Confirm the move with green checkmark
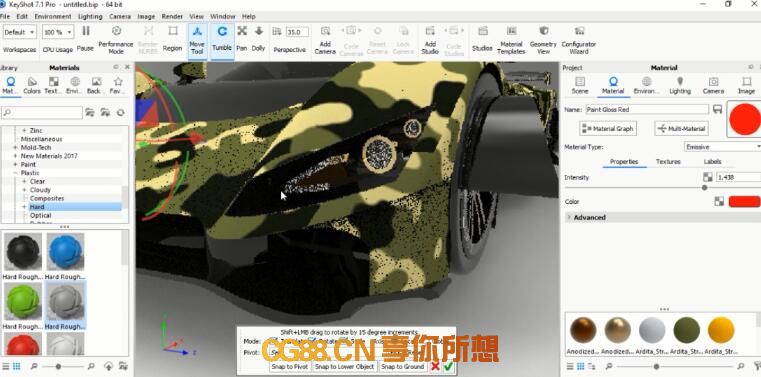The width and height of the screenshot is (761, 377). point(448,367)
